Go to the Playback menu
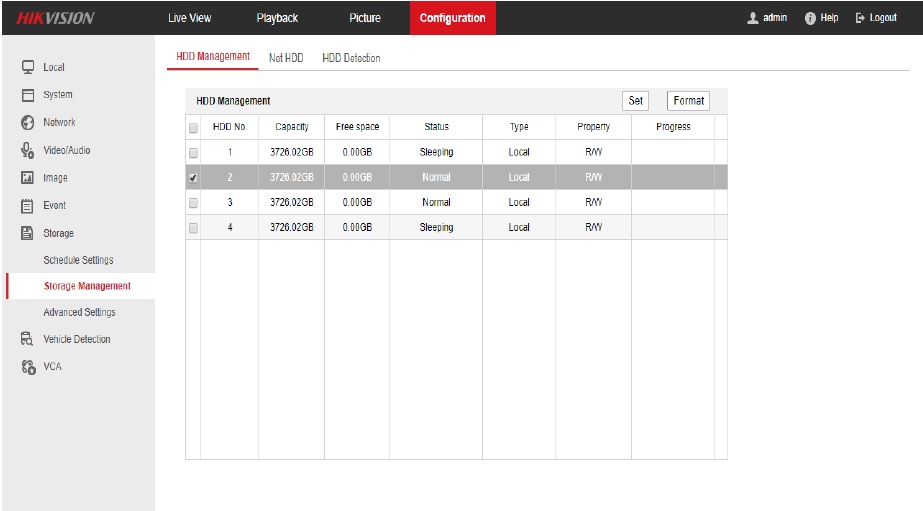Image resolution: width=923 pixels, height=511 pixels. click(x=277, y=18)
